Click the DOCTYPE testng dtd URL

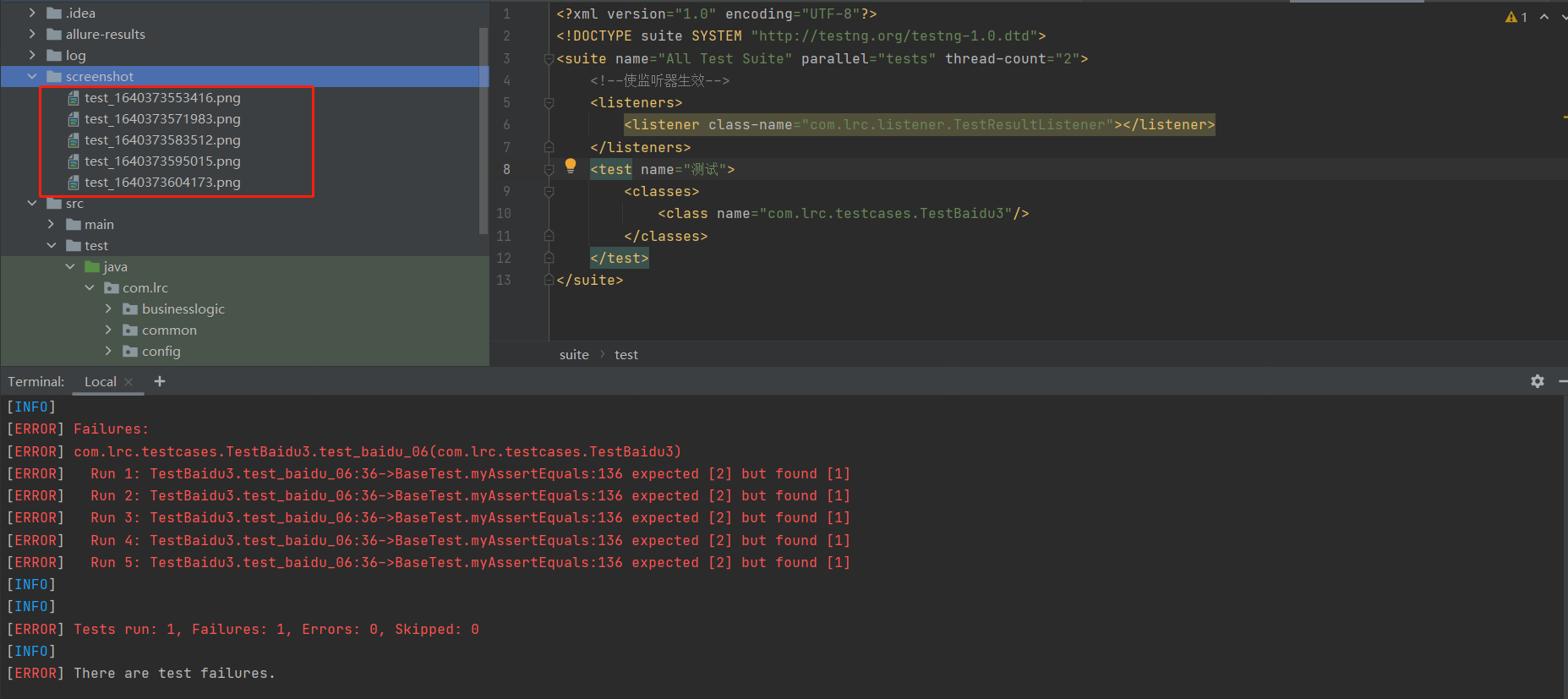point(894,36)
